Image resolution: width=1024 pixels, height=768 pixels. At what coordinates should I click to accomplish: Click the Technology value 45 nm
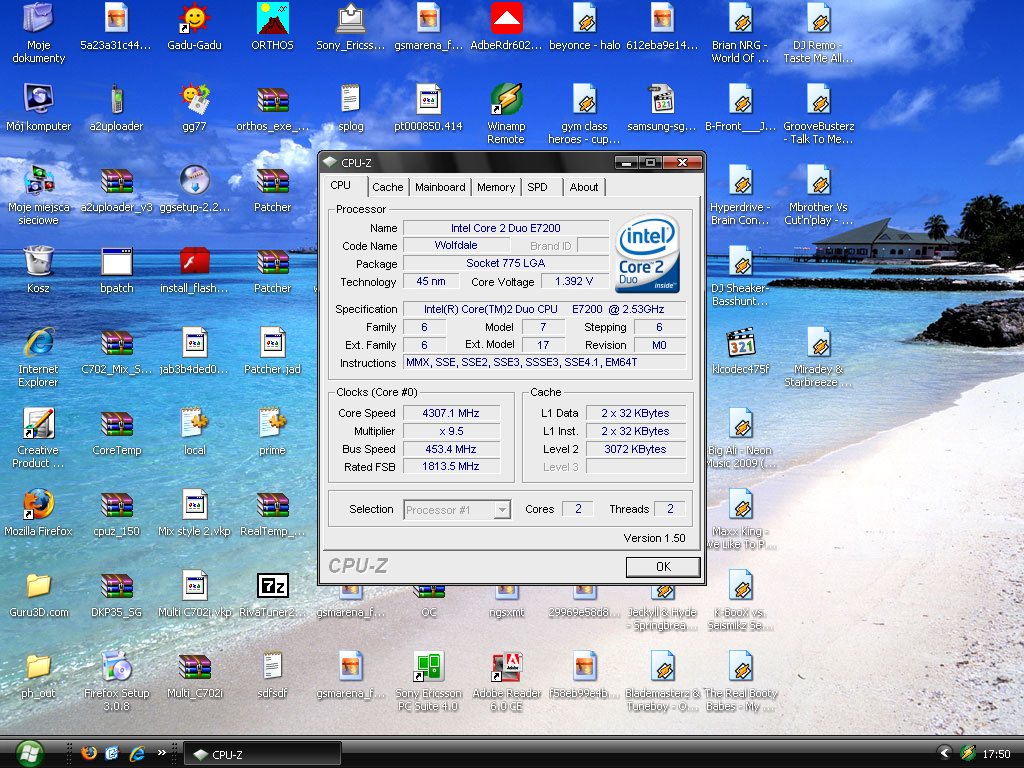(x=431, y=281)
